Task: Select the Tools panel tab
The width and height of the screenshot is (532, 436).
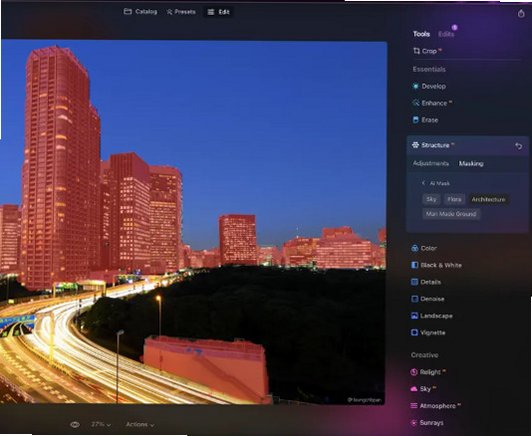Action: pos(421,34)
